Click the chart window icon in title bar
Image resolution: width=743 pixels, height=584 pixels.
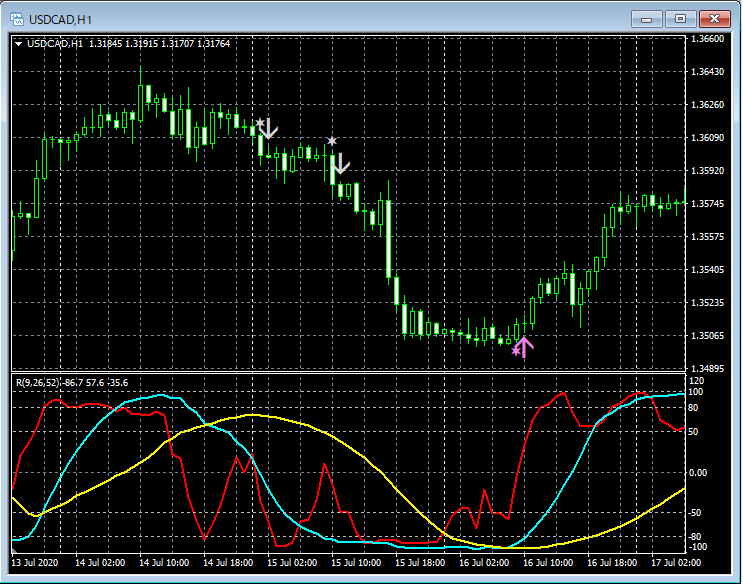pyautogui.click(x=16, y=18)
